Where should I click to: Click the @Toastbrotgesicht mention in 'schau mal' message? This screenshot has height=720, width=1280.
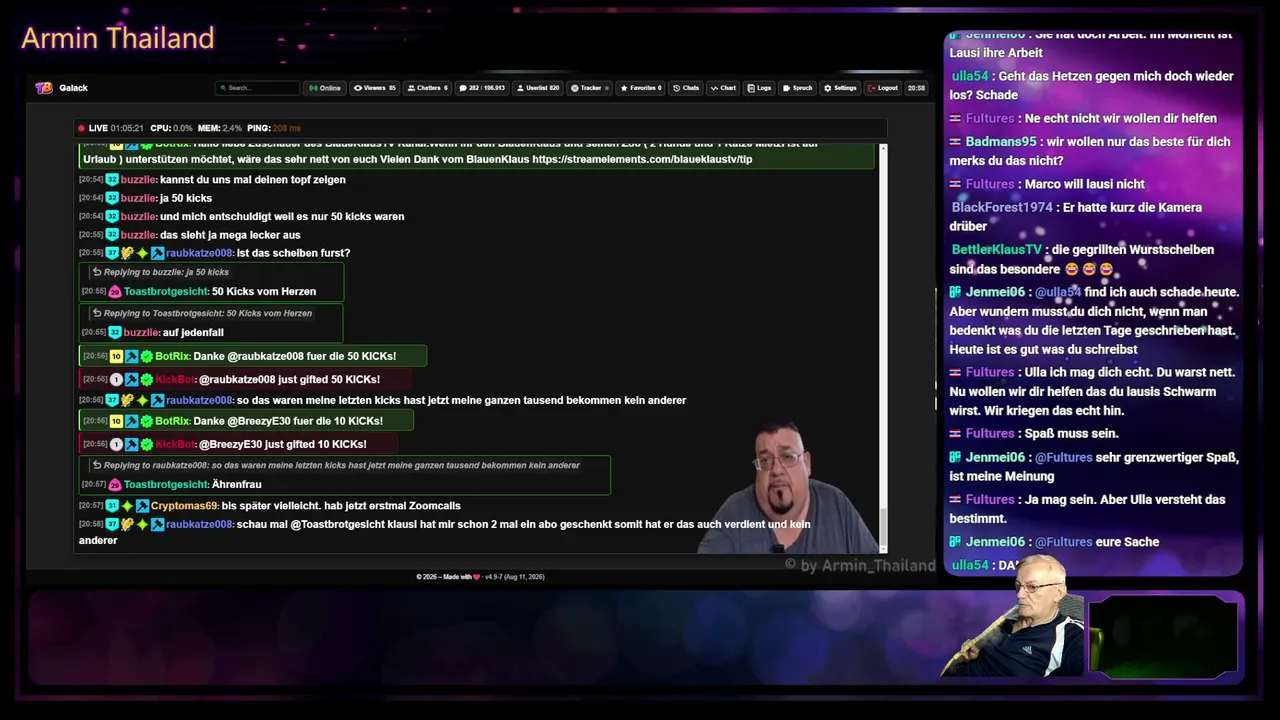(336, 524)
